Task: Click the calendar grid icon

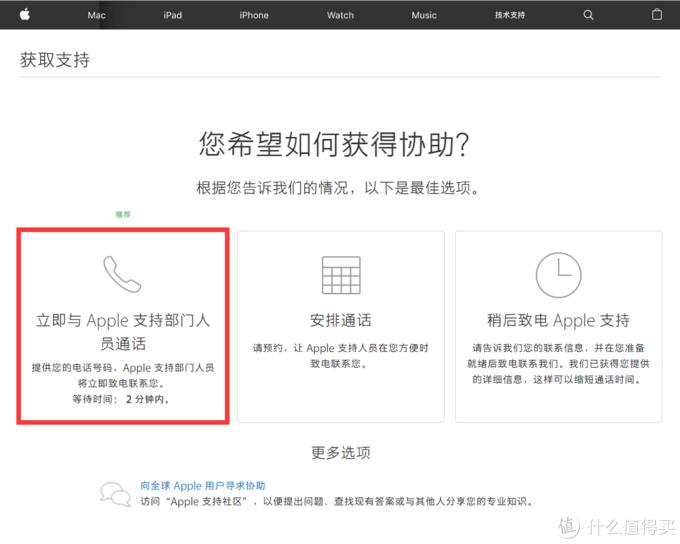Action: (341, 275)
